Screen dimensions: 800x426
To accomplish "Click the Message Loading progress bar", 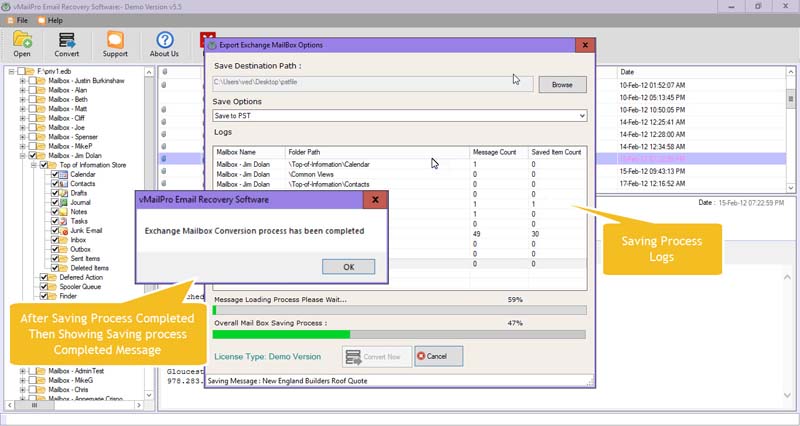I will pyautogui.click(x=399, y=310).
